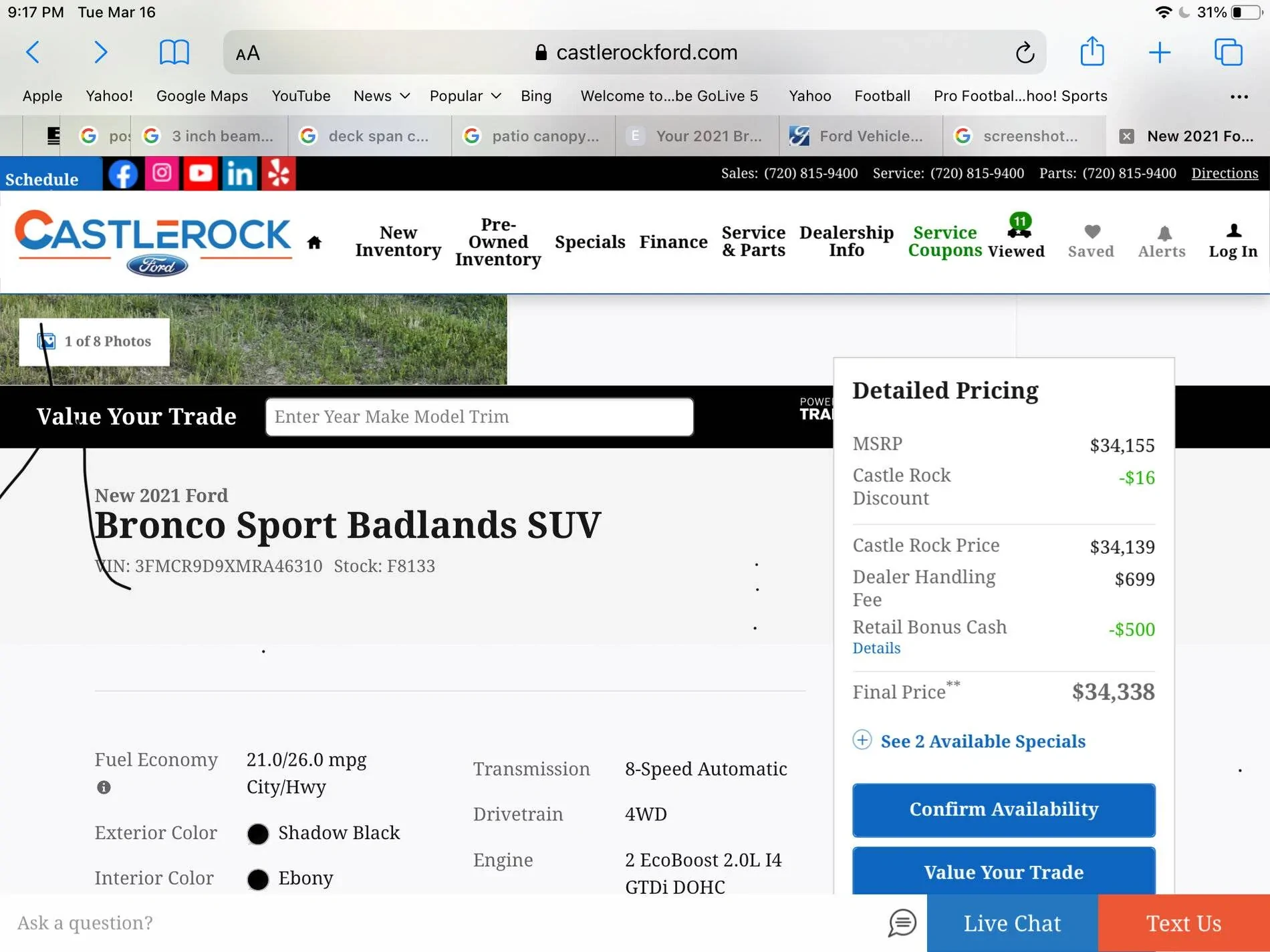
Task: Open the 1 of 8 Photos gallery
Action: (x=94, y=341)
